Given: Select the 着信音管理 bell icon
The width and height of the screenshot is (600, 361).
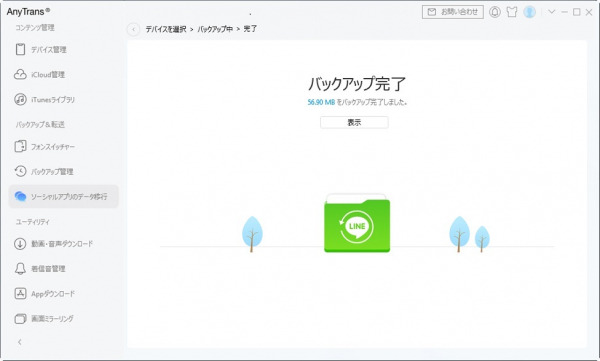Looking at the screenshot, I should point(20,268).
